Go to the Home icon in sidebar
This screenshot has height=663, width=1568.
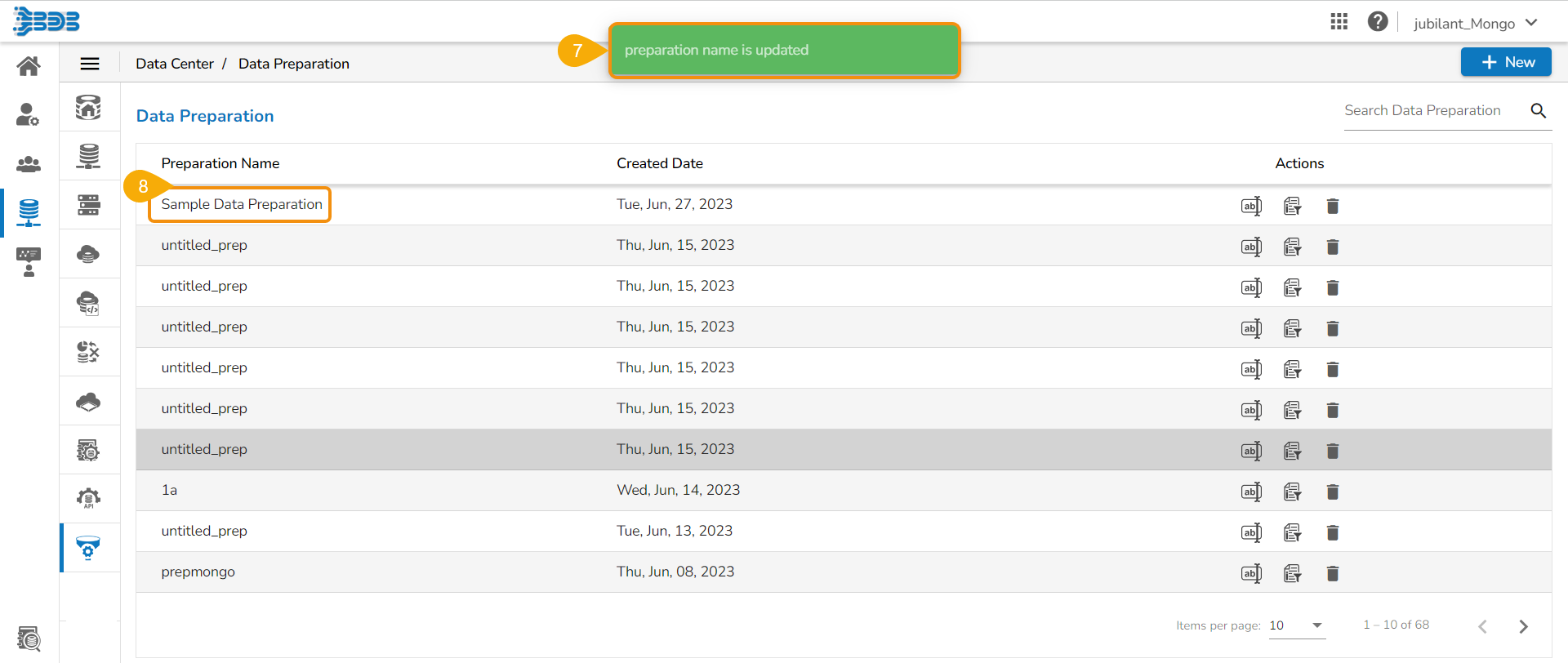[29, 66]
